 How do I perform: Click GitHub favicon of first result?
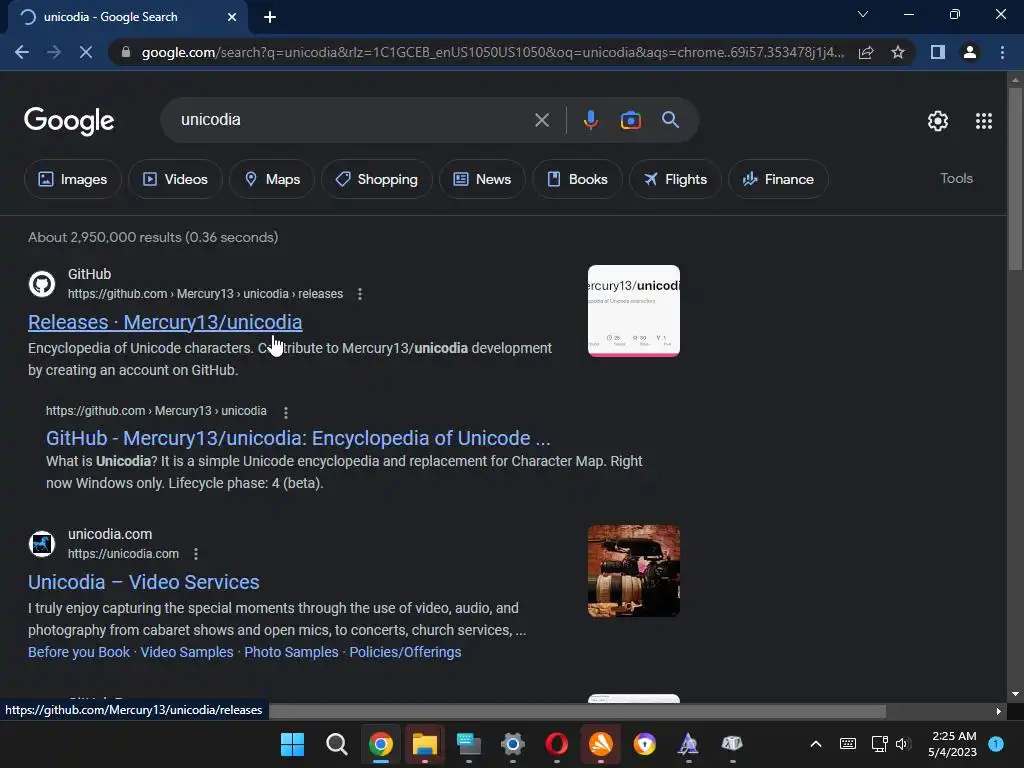(42, 284)
